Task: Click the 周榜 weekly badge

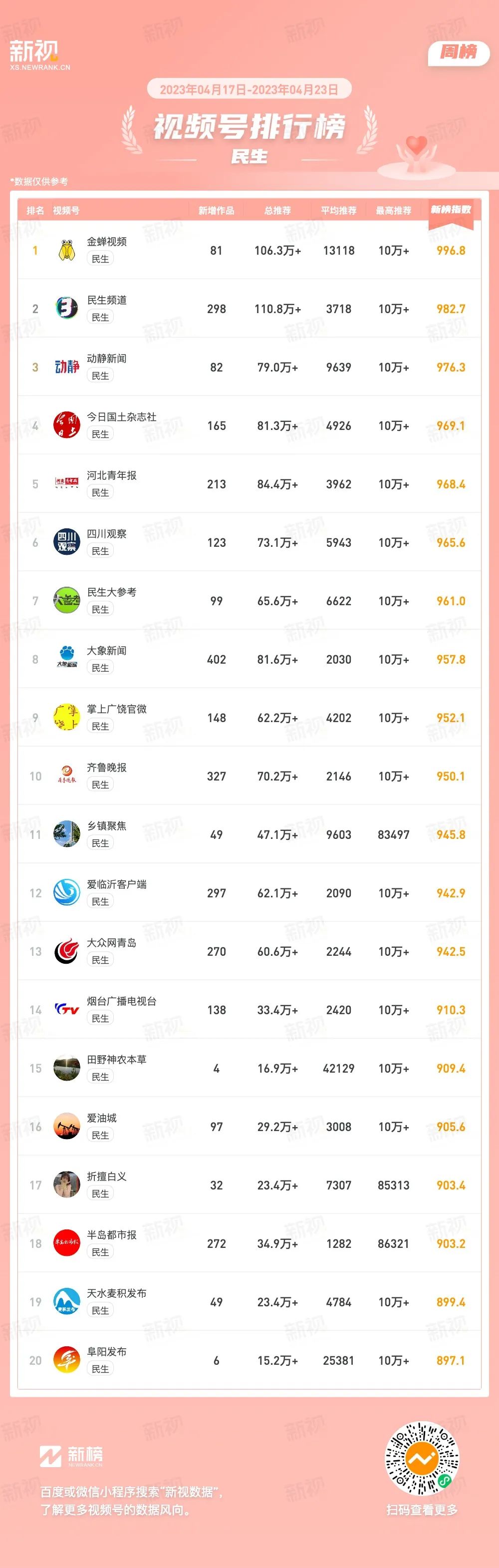Action: coord(459,52)
